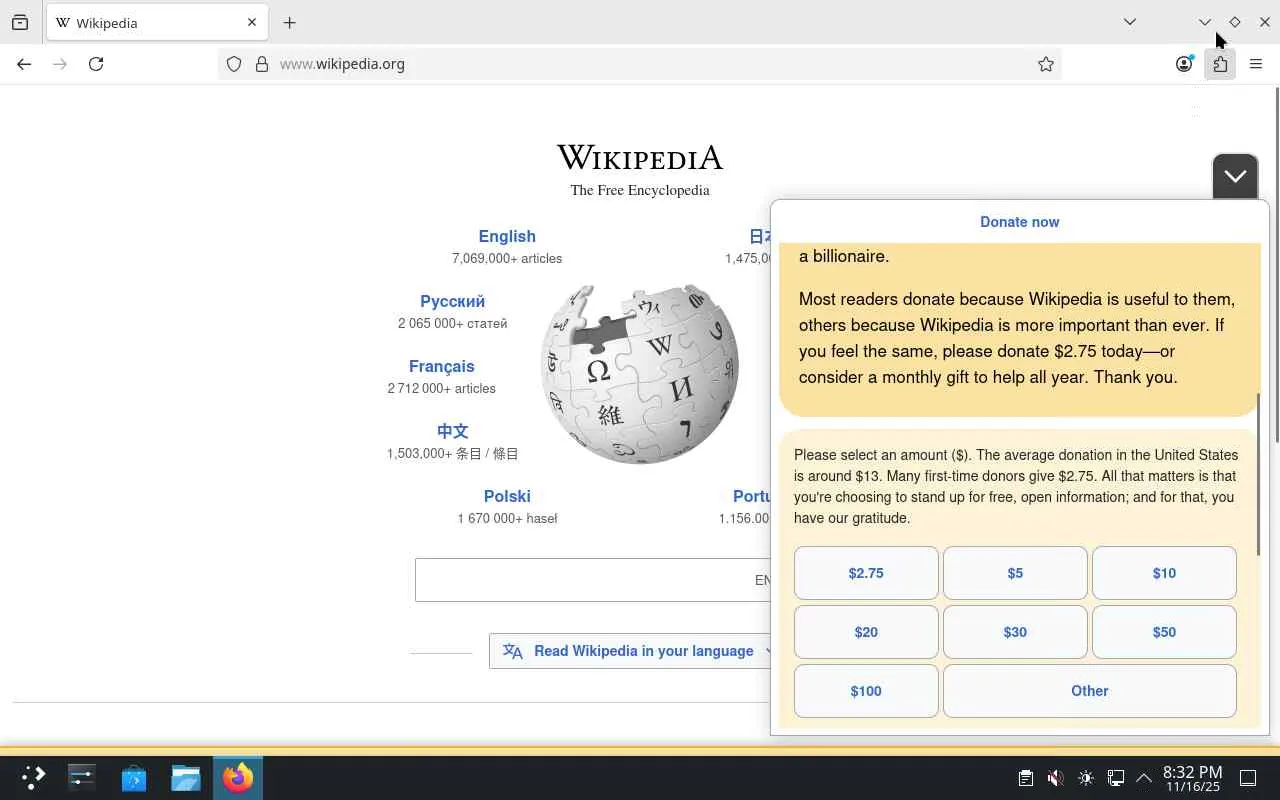Click the "2 712 000+ articles" text
This screenshot has height=800, width=1280.
click(x=442, y=389)
